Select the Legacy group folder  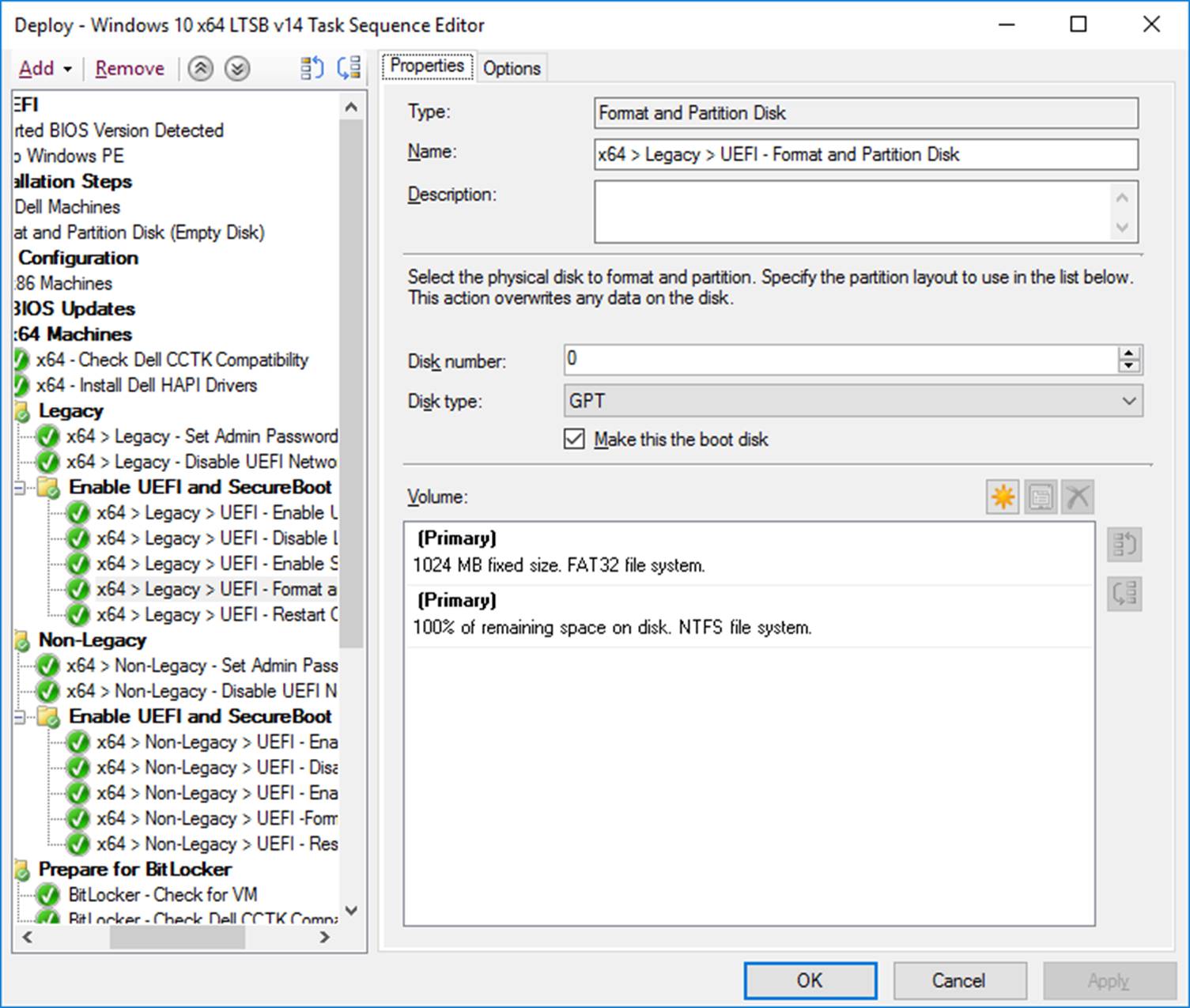[71, 411]
